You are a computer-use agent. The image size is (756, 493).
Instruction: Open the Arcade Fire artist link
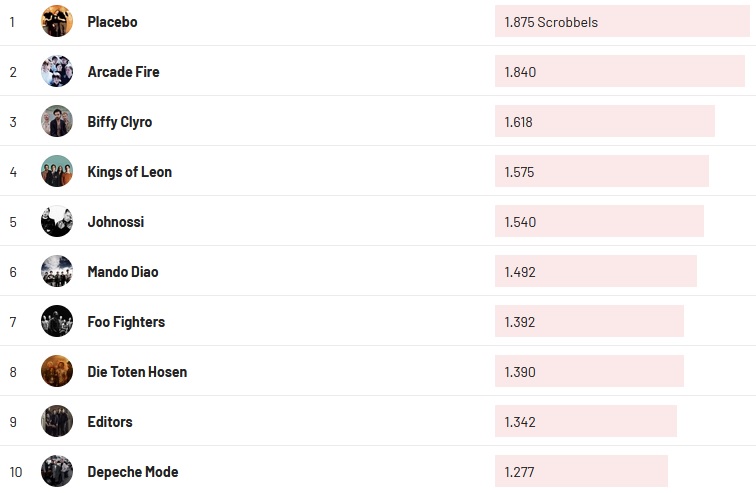(x=123, y=72)
